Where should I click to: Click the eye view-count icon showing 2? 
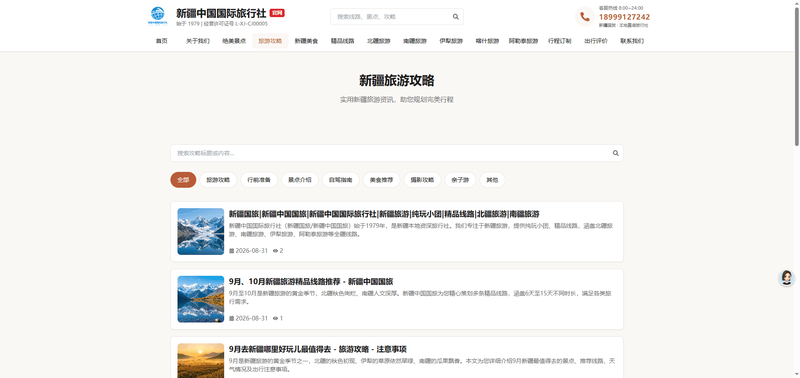(x=276, y=251)
